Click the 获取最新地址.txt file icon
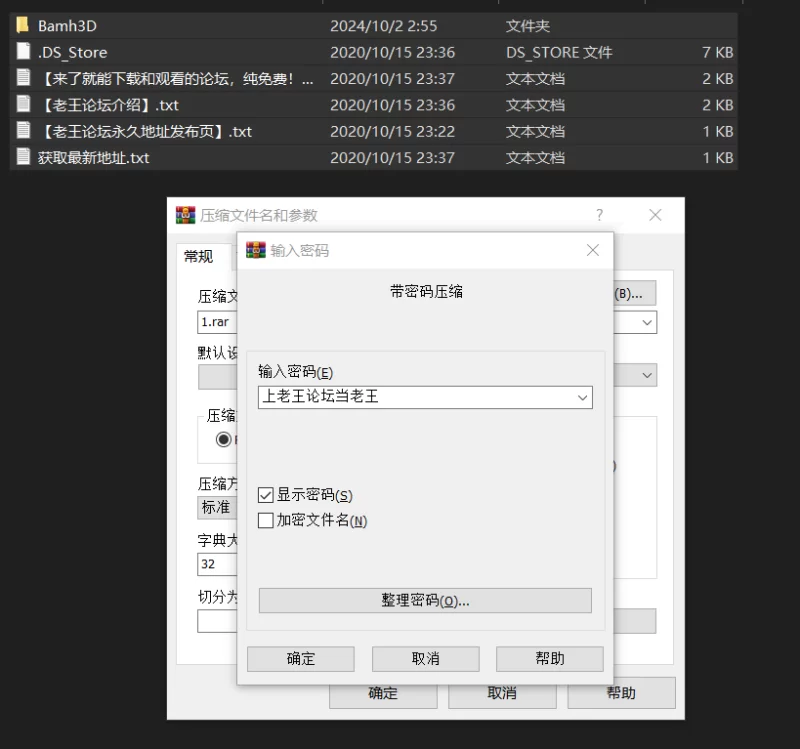 point(23,157)
